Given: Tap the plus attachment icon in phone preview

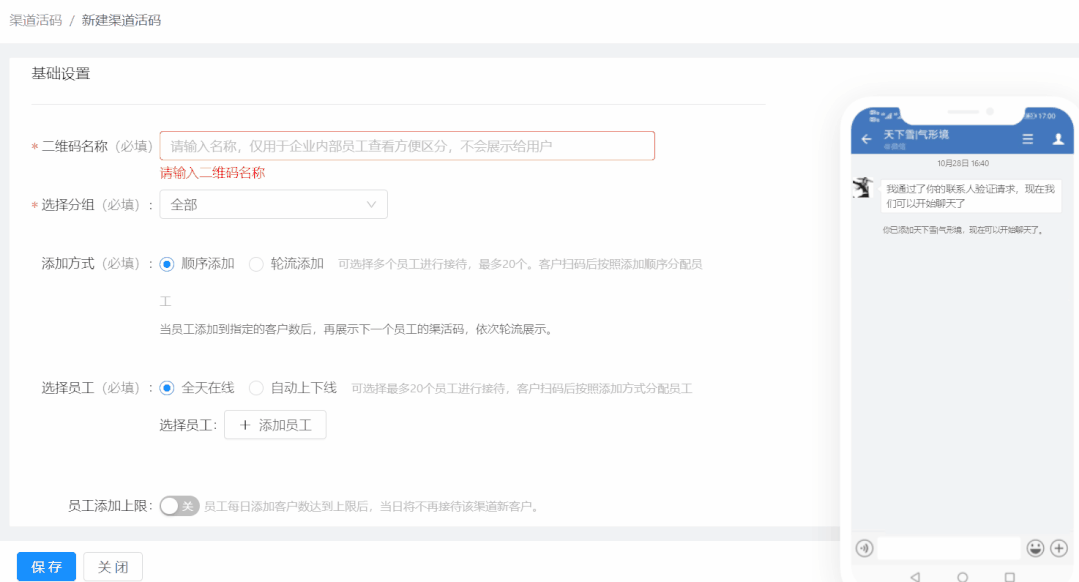Looking at the screenshot, I should (x=1059, y=548).
